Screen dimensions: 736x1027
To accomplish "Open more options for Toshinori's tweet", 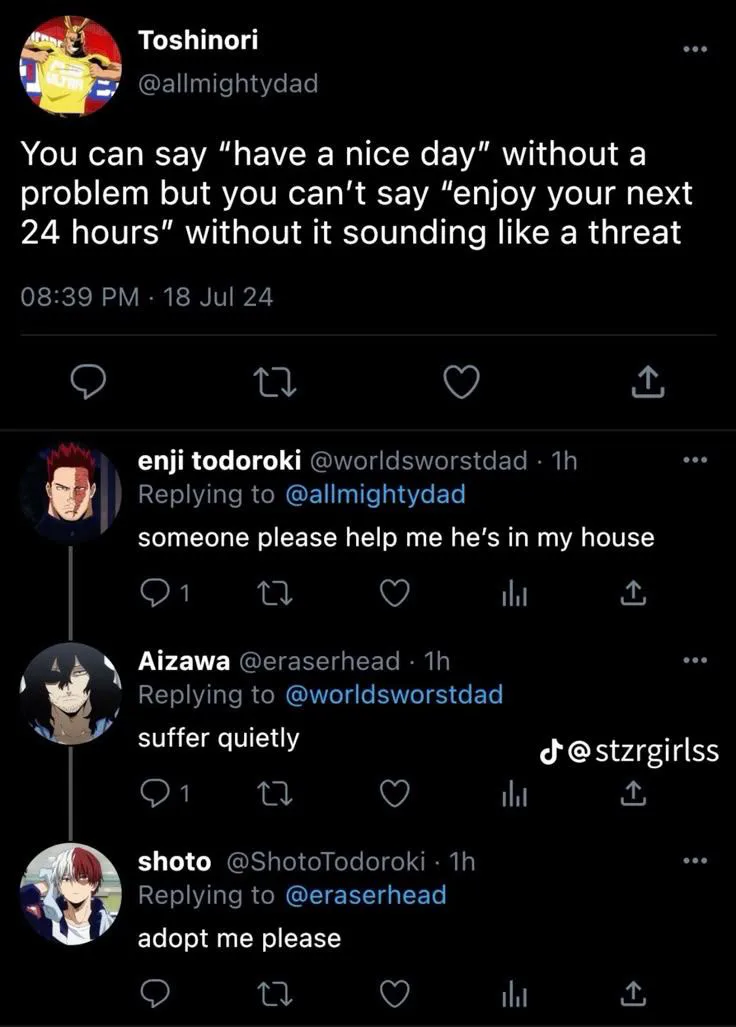I will 693,48.
